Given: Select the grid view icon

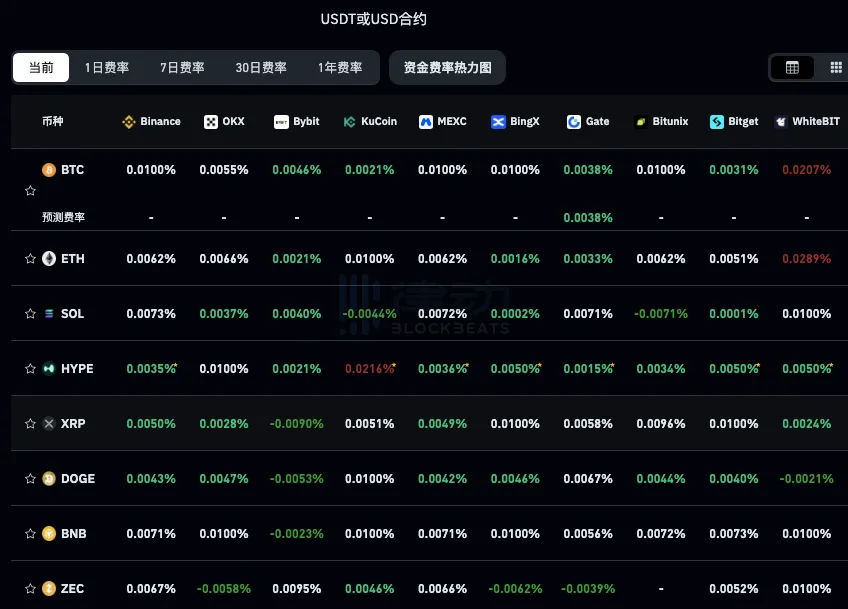Looking at the screenshot, I should [836, 68].
